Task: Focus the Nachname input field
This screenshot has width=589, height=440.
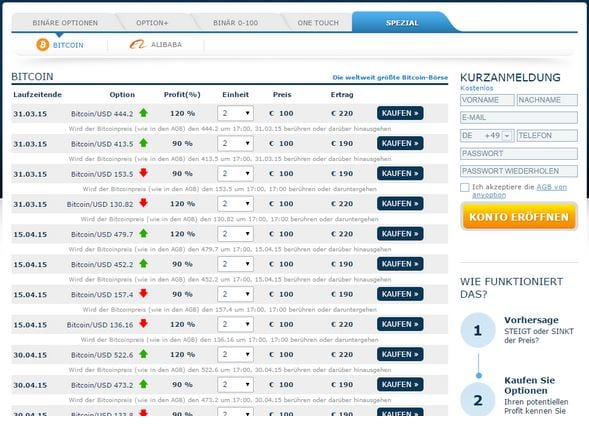Action: point(547,100)
